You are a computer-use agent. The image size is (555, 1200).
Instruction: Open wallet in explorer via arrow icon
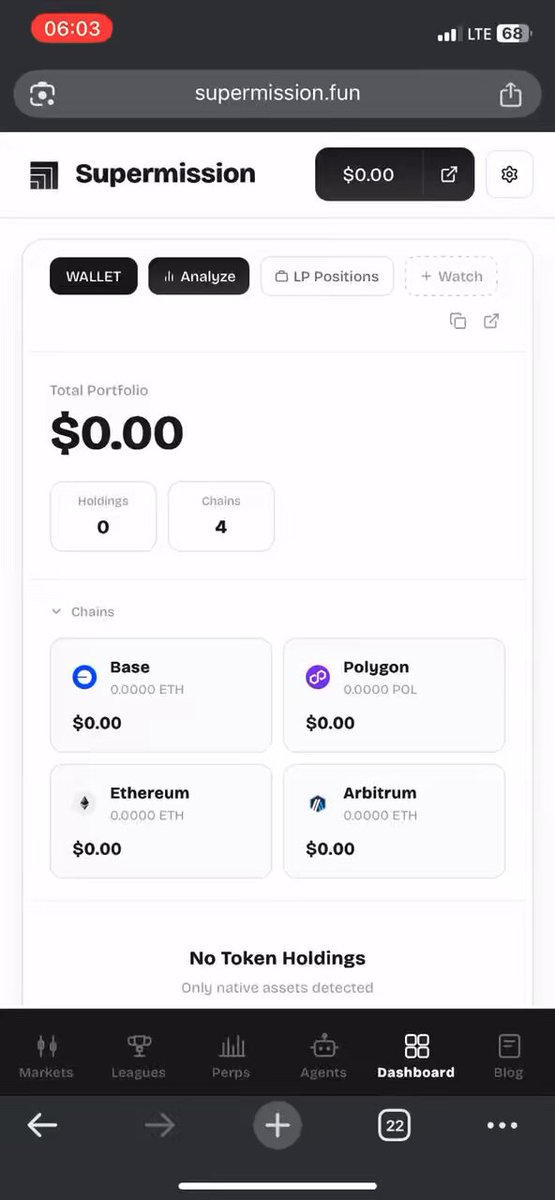491,321
